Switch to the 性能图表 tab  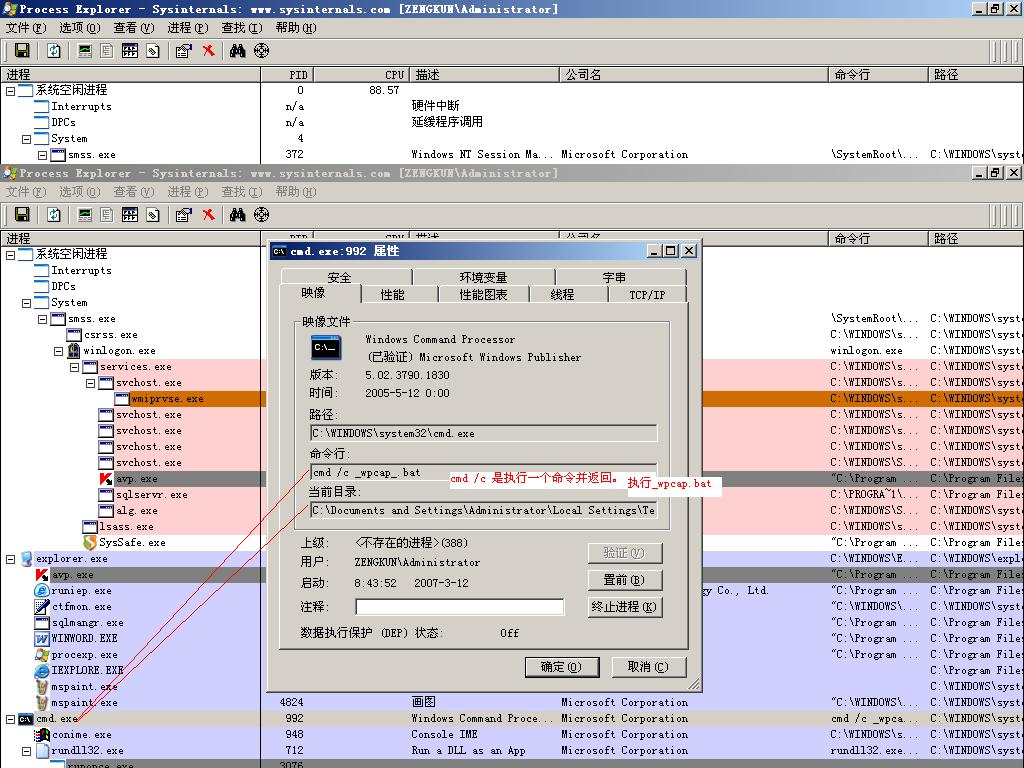point(483,295)
